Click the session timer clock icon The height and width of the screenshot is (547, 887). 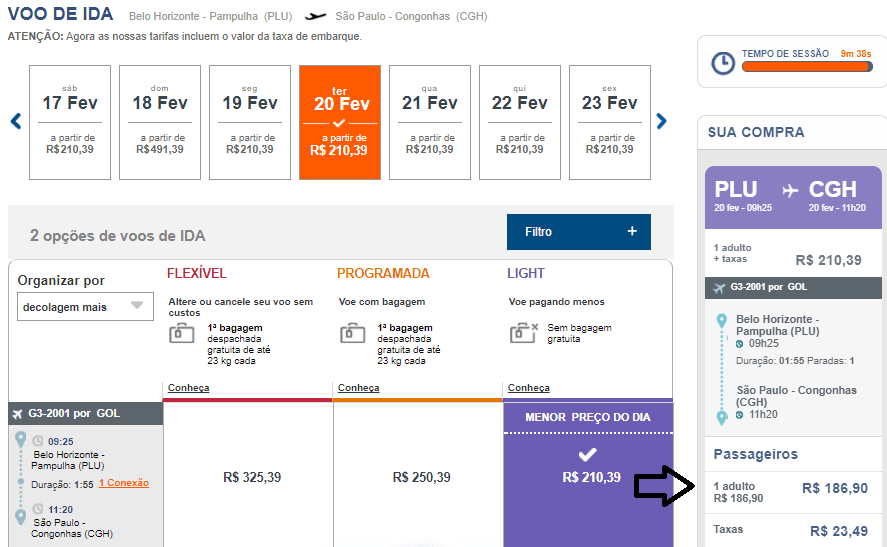click(x=722, y=63)
